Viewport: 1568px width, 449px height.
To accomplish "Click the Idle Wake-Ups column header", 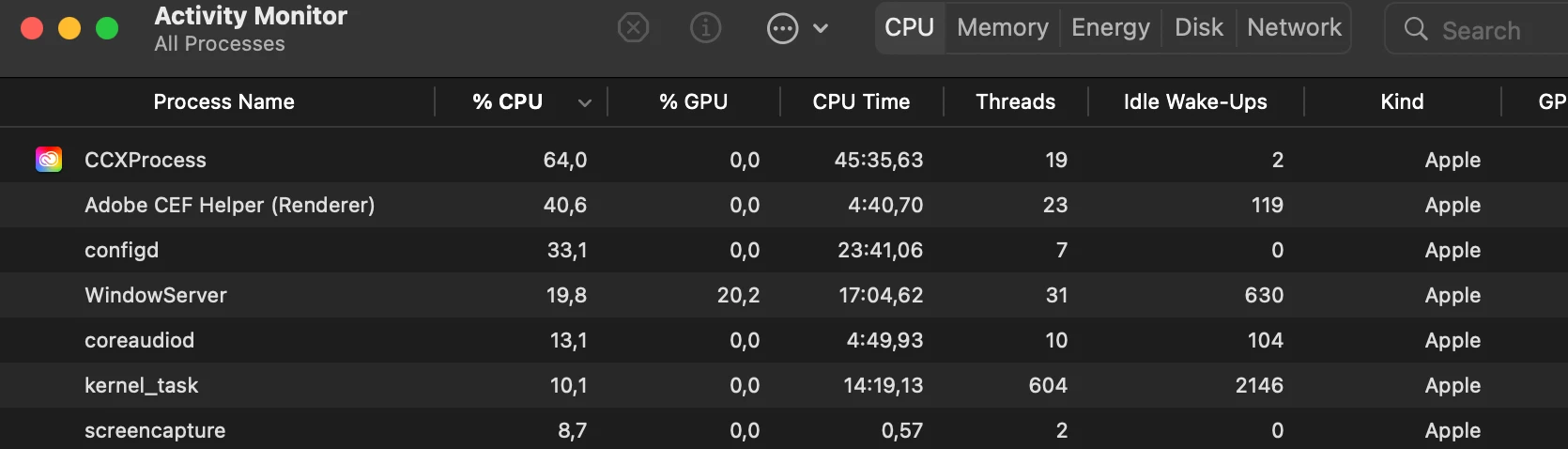I will 1195,101.
